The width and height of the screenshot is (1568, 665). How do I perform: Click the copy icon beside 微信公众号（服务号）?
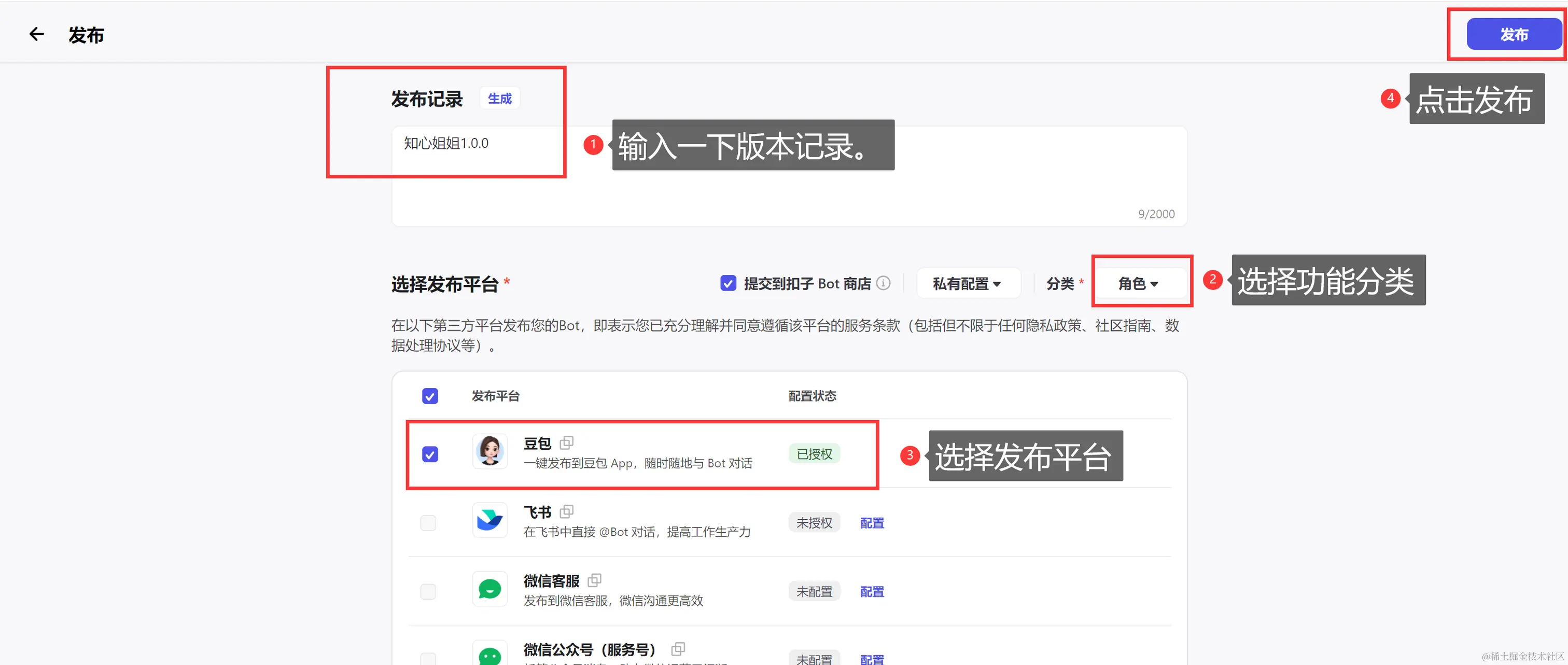[x=678, y=649]
